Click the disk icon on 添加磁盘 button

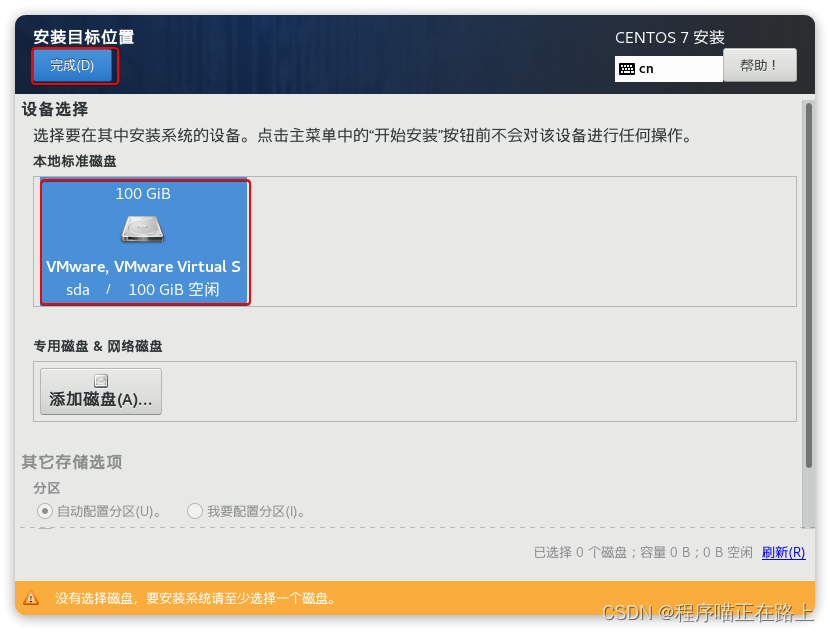click(x=100, y=381)
